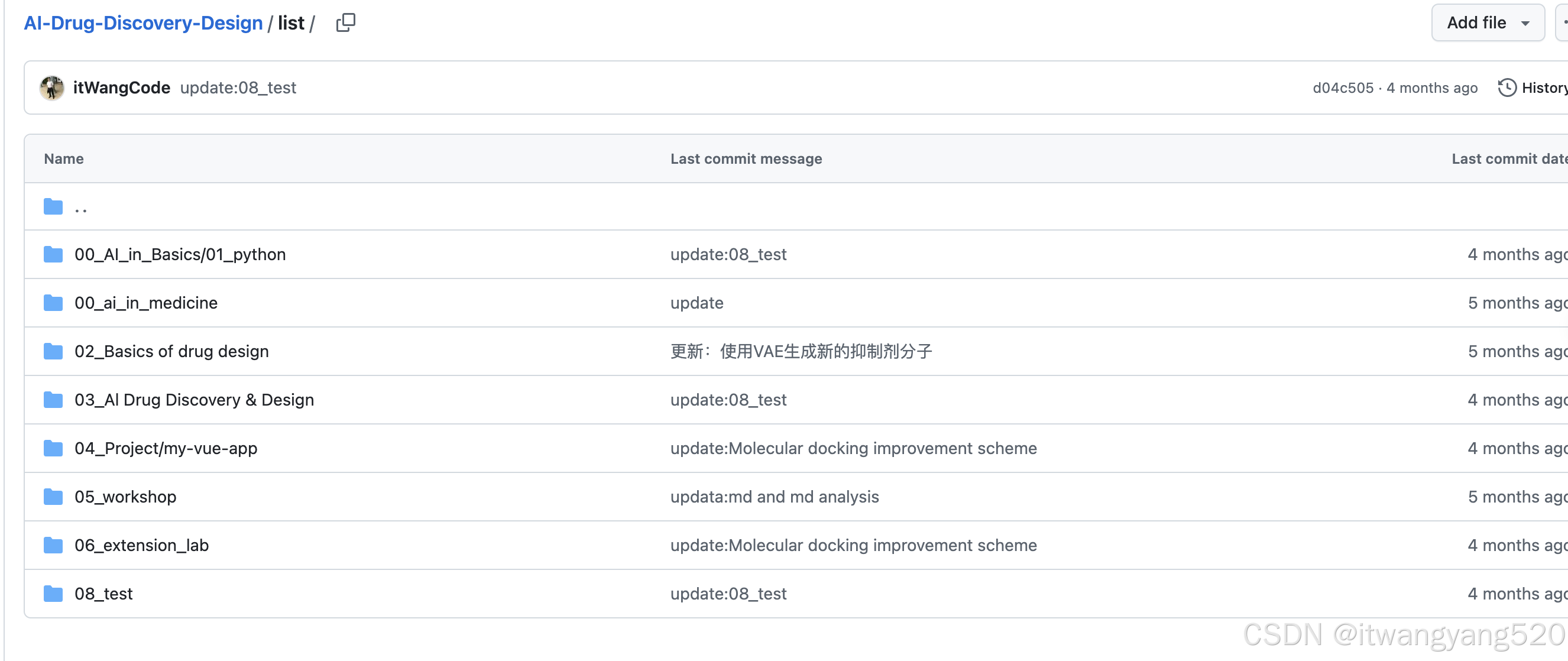This screenshot has width=1568, height=661.
Task: Click the copy path icon beside breadcrumb
Action: [x=345, y=22]
